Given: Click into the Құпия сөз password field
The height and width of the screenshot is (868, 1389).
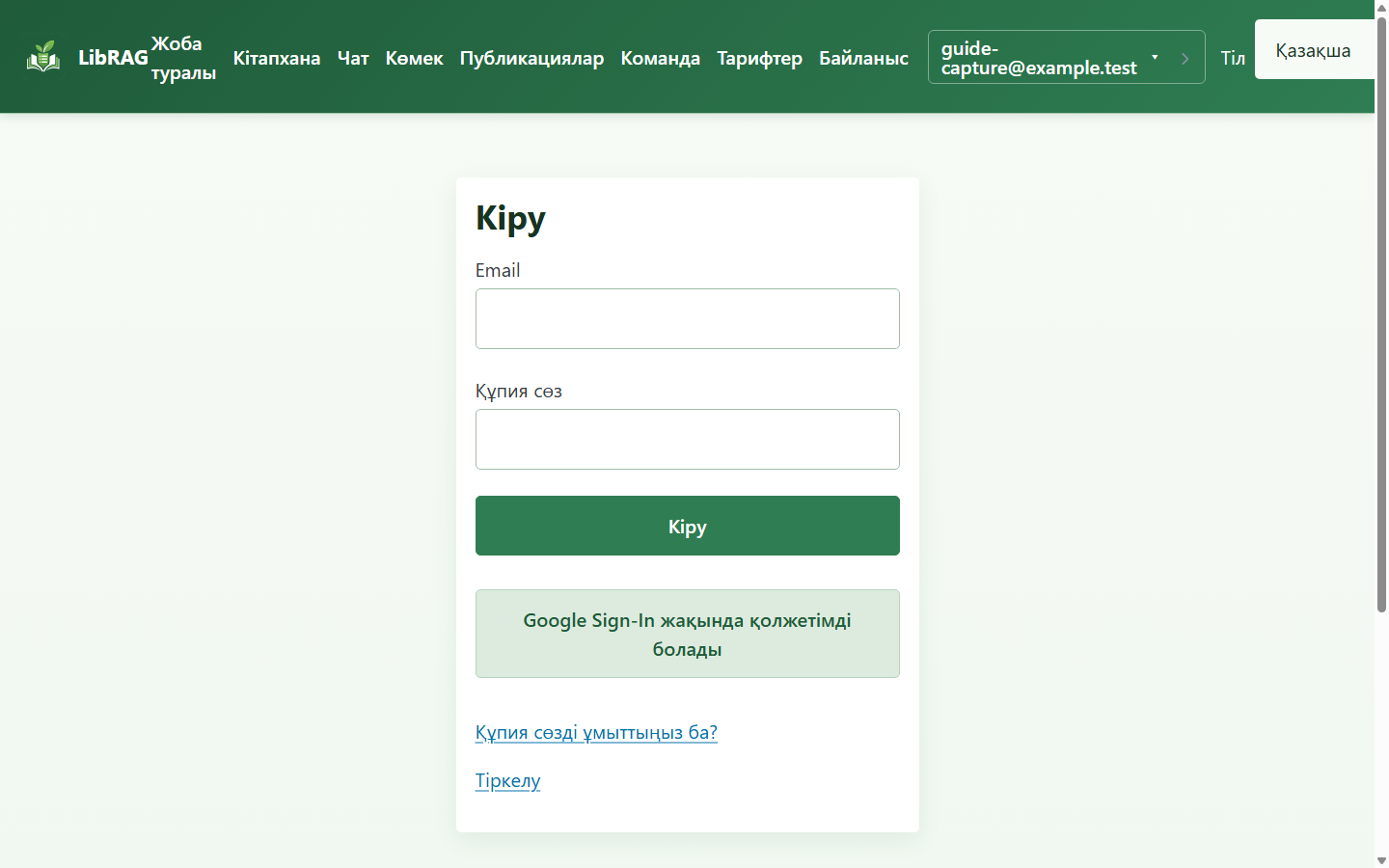Looking at the screenshot, I should point(688,440).
